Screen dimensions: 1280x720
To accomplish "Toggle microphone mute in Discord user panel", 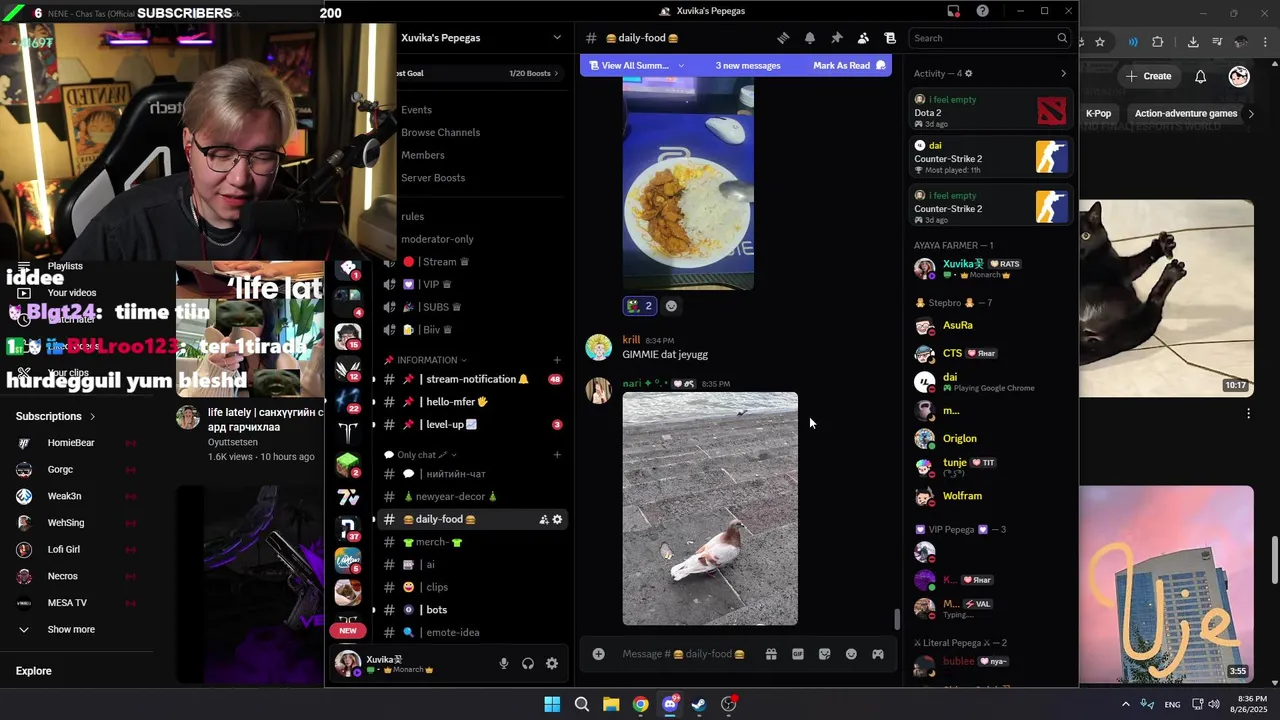I will pyautogui.click(x=504, y=663).
